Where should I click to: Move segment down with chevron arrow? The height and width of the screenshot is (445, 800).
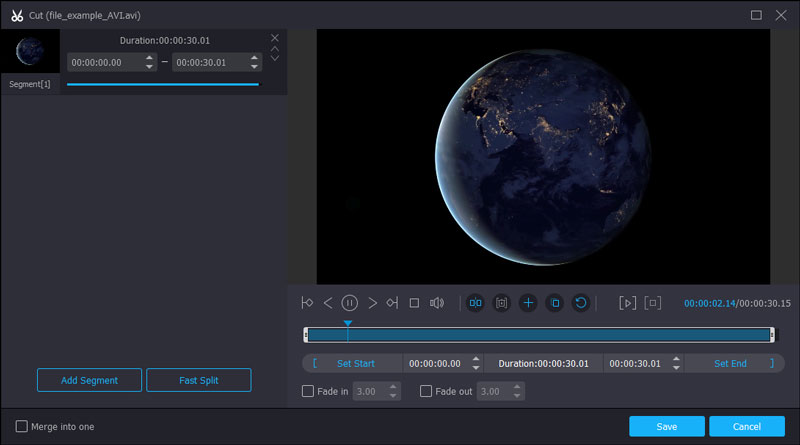tap(275, 59)
